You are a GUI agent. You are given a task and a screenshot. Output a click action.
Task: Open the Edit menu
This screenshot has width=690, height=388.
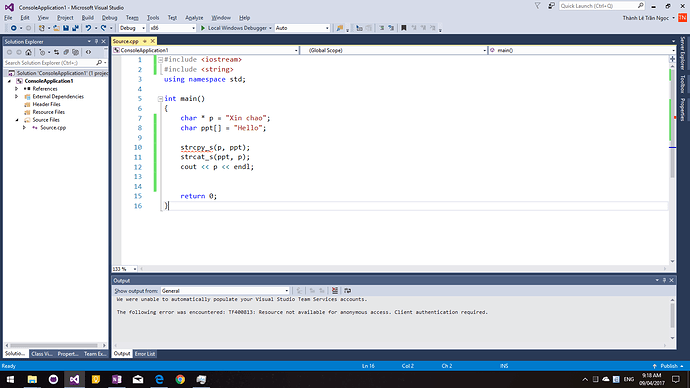coord(25,18)
